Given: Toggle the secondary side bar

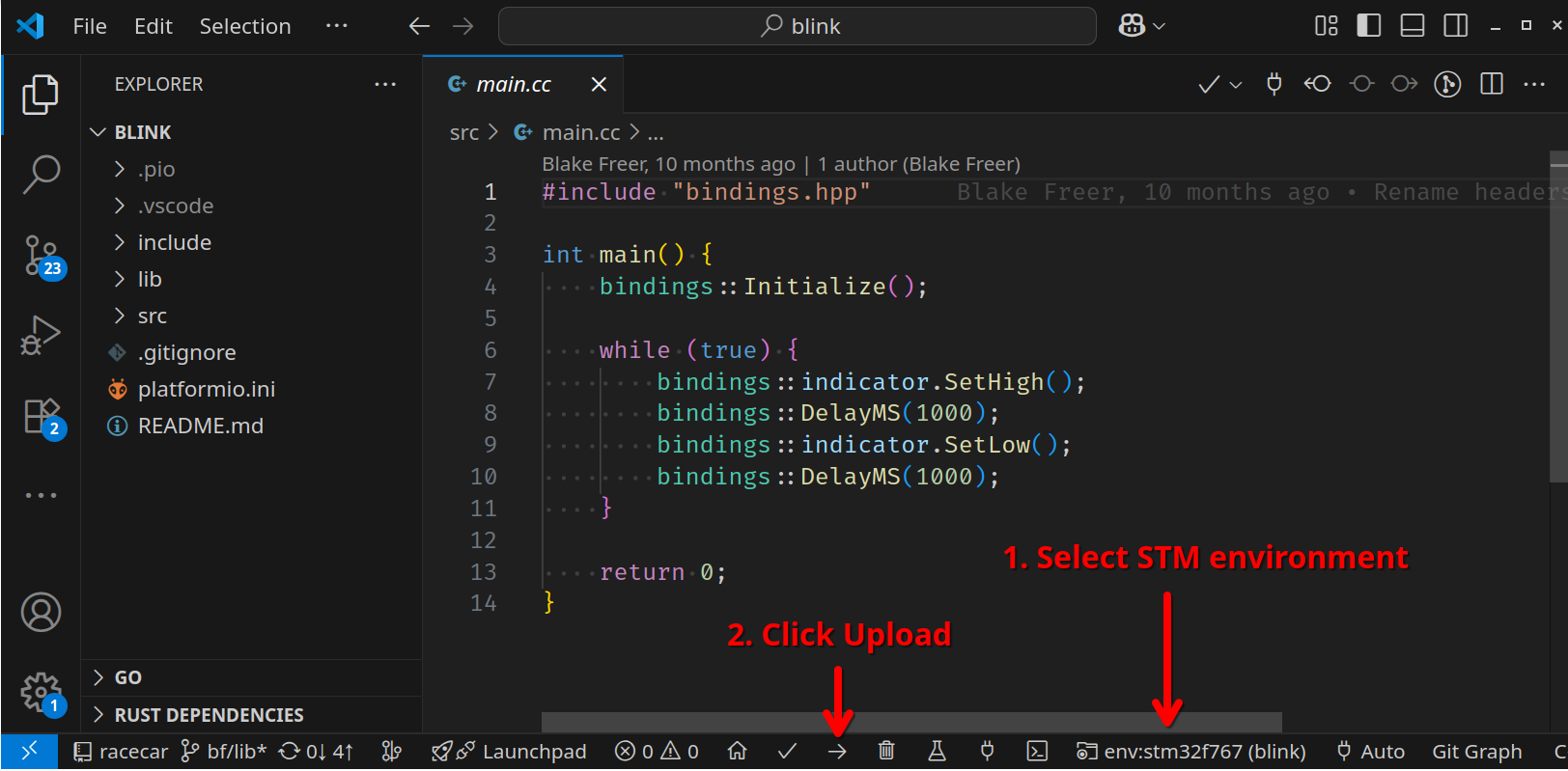Looking at the screenshot, I should point(1455,26).
